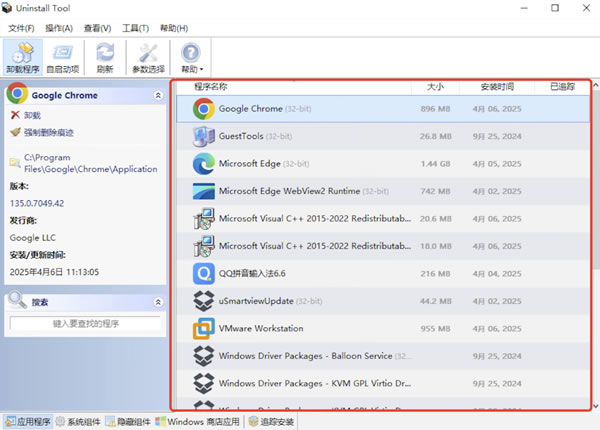Select VMware Workstation in the list
Image resolution: width=600 pixels, height=430 pixels.
click(x=260, y=328)
